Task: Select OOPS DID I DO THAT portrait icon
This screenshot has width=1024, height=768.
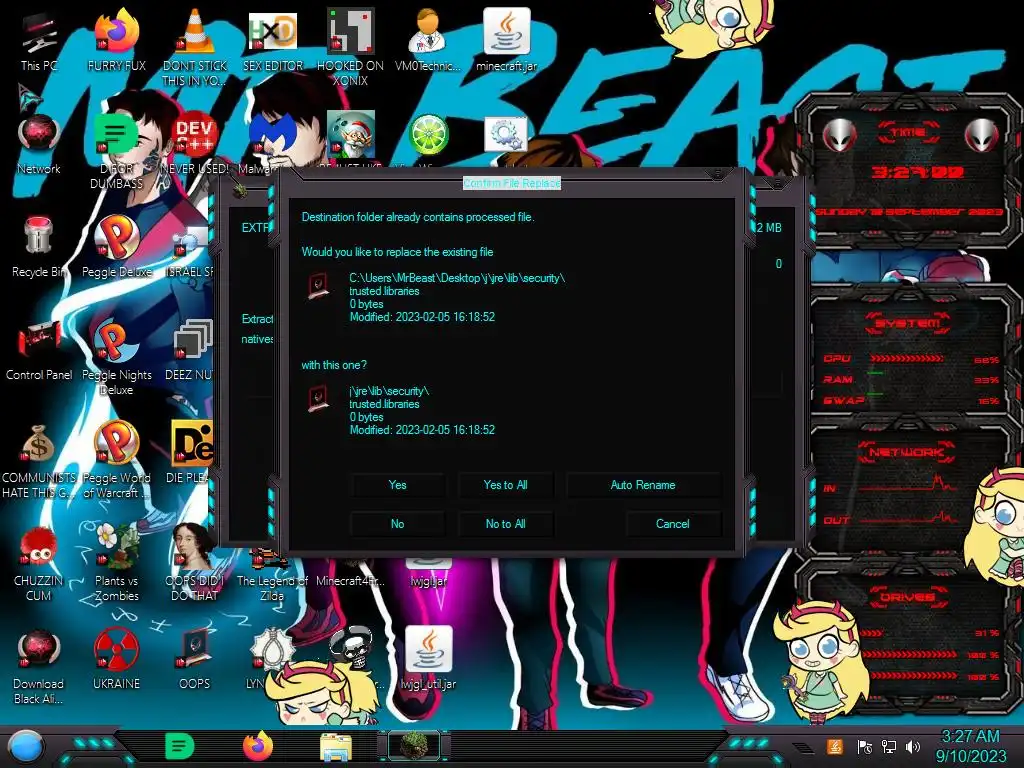Action: pos(195,563)
